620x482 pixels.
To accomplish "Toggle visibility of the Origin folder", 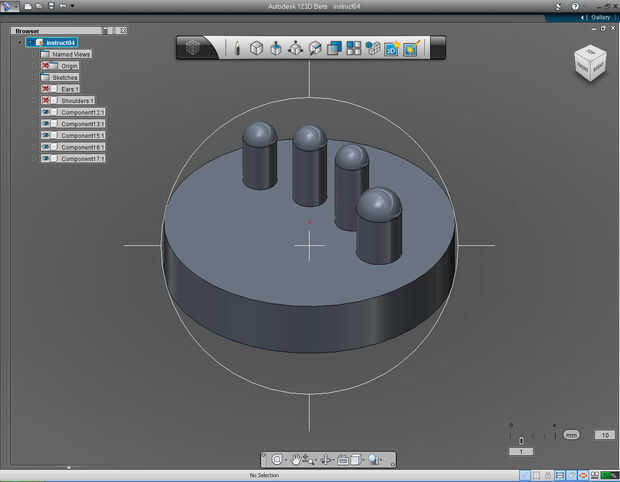I will click(x=46, y=66).
